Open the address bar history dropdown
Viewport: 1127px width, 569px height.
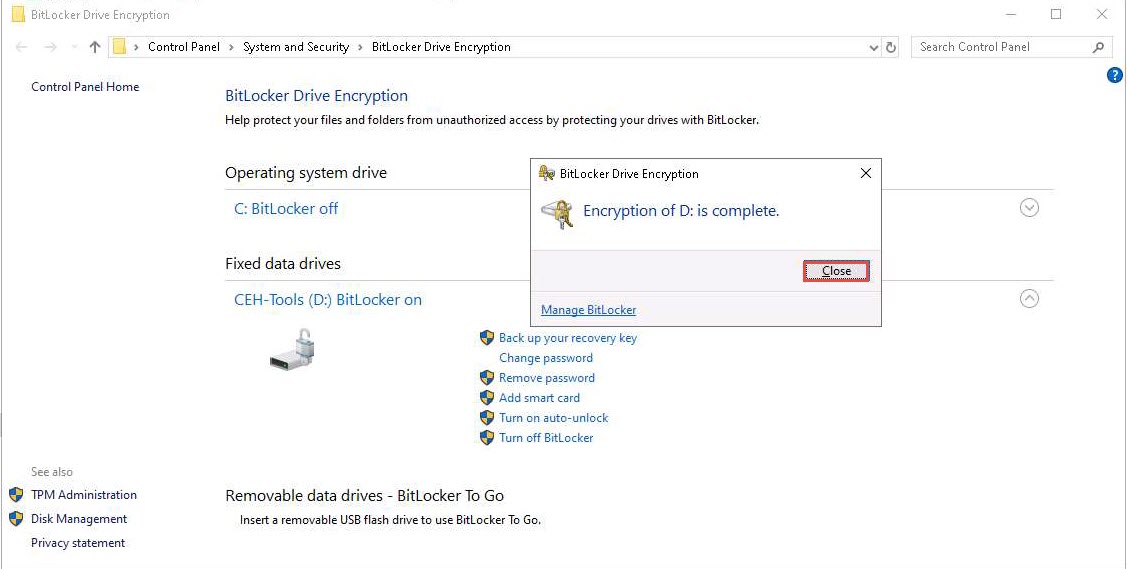point(874,47)
